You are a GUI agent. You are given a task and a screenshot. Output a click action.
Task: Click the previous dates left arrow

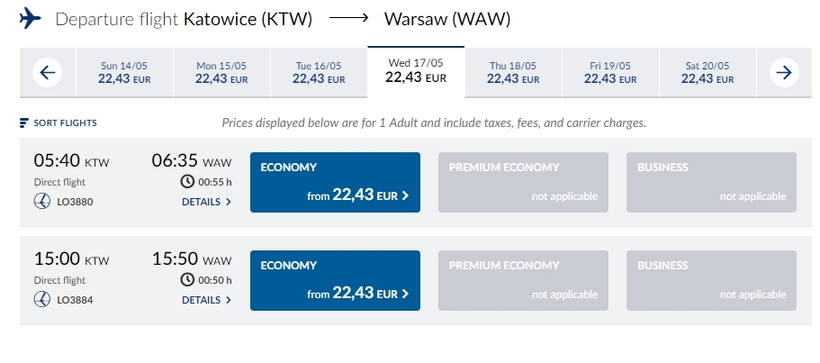[x=47, y=73]
